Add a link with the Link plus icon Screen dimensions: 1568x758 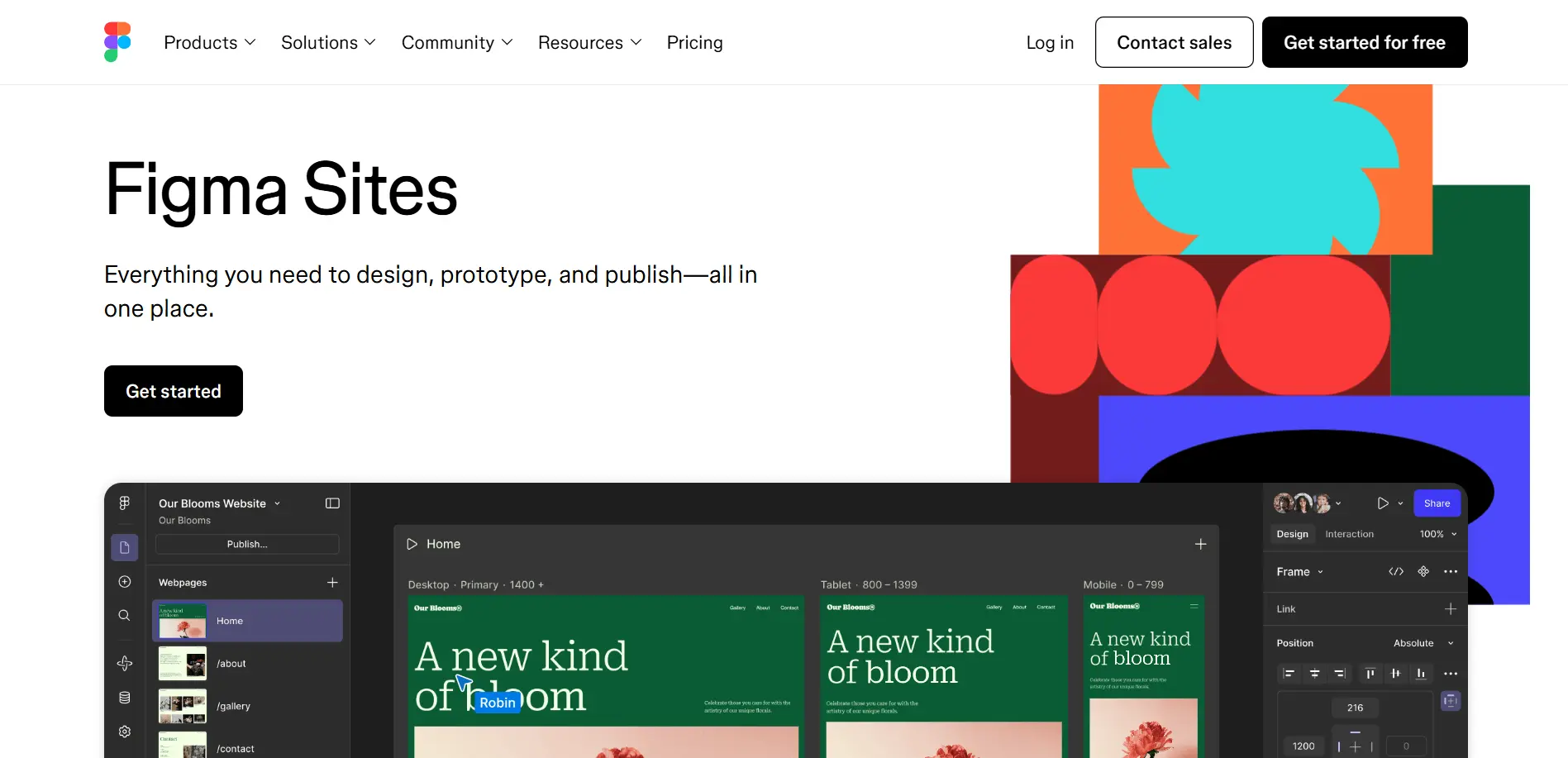click(x=1451, y=609)
